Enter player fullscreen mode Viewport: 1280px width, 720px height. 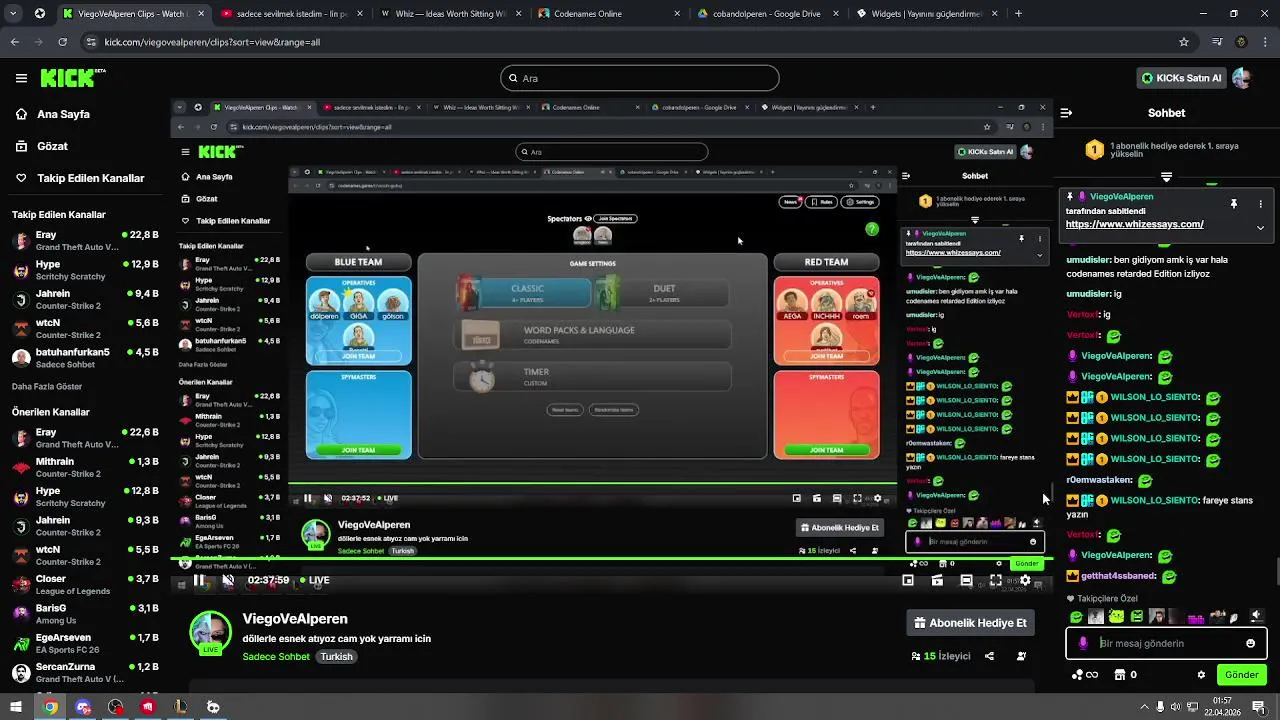pos(996,580)
